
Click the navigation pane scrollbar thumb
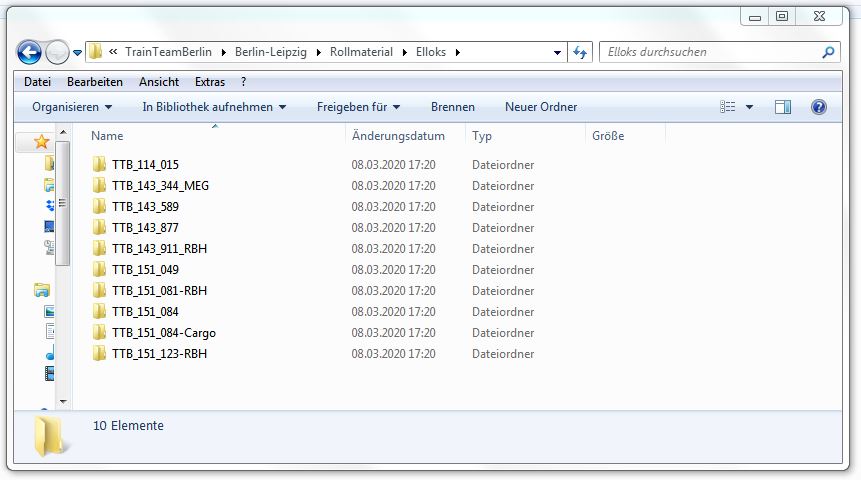63,203
